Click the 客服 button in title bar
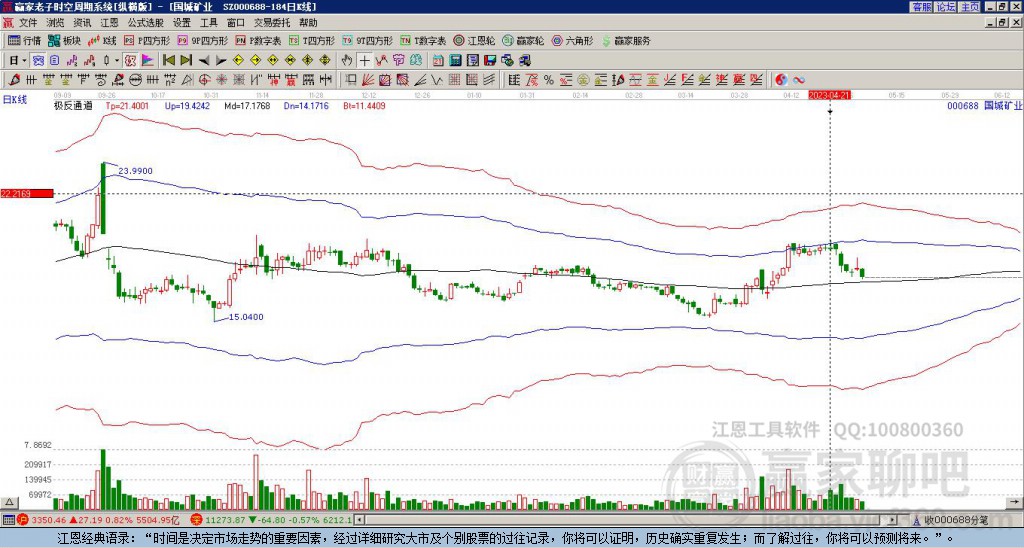Screen dimensions: 1024x548 point(921,7)
